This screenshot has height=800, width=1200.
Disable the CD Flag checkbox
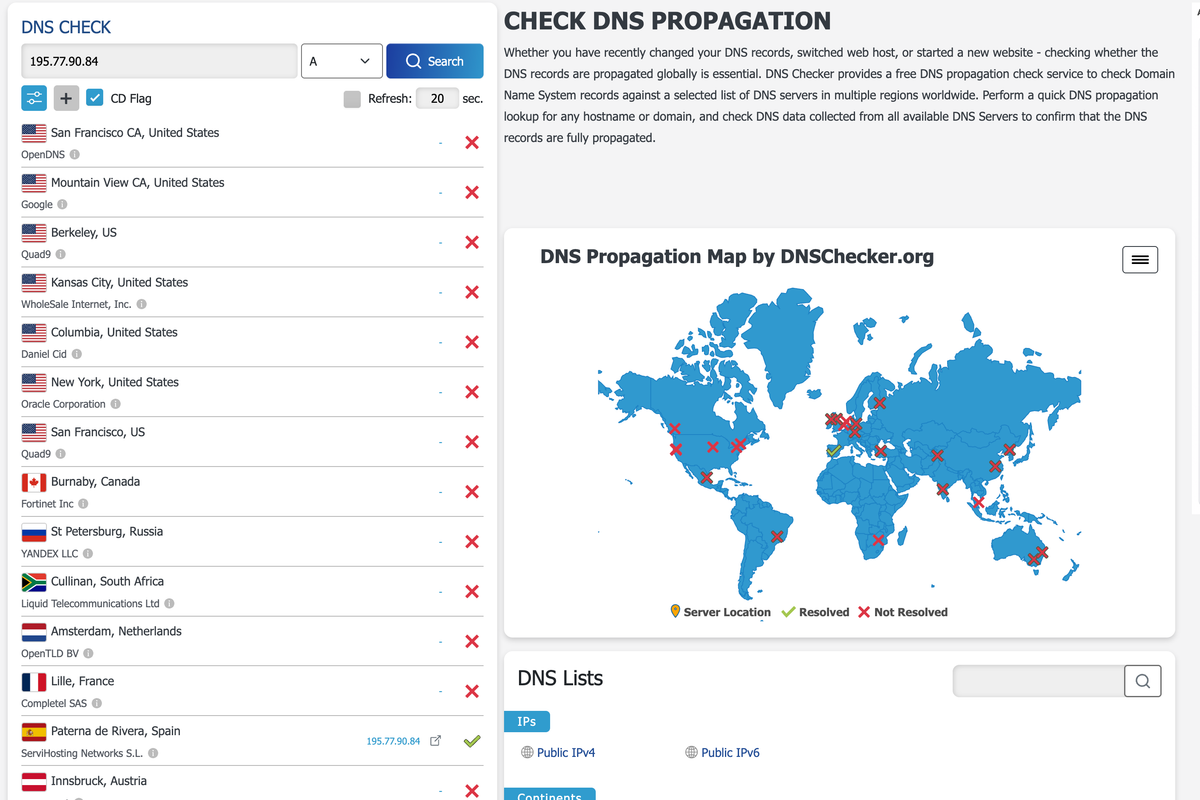coord(95,98)
